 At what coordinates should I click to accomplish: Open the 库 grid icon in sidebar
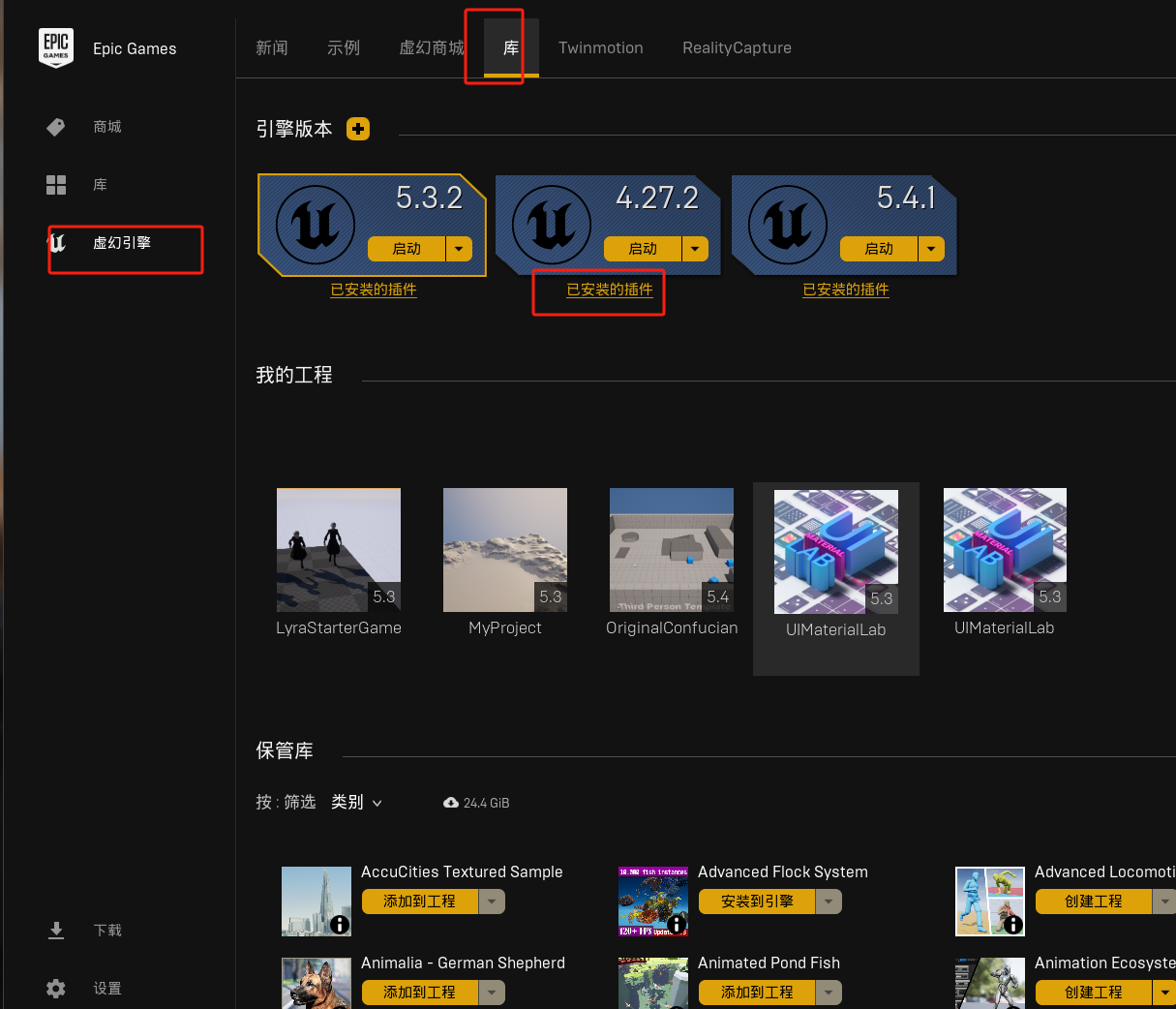coord(56,185)
